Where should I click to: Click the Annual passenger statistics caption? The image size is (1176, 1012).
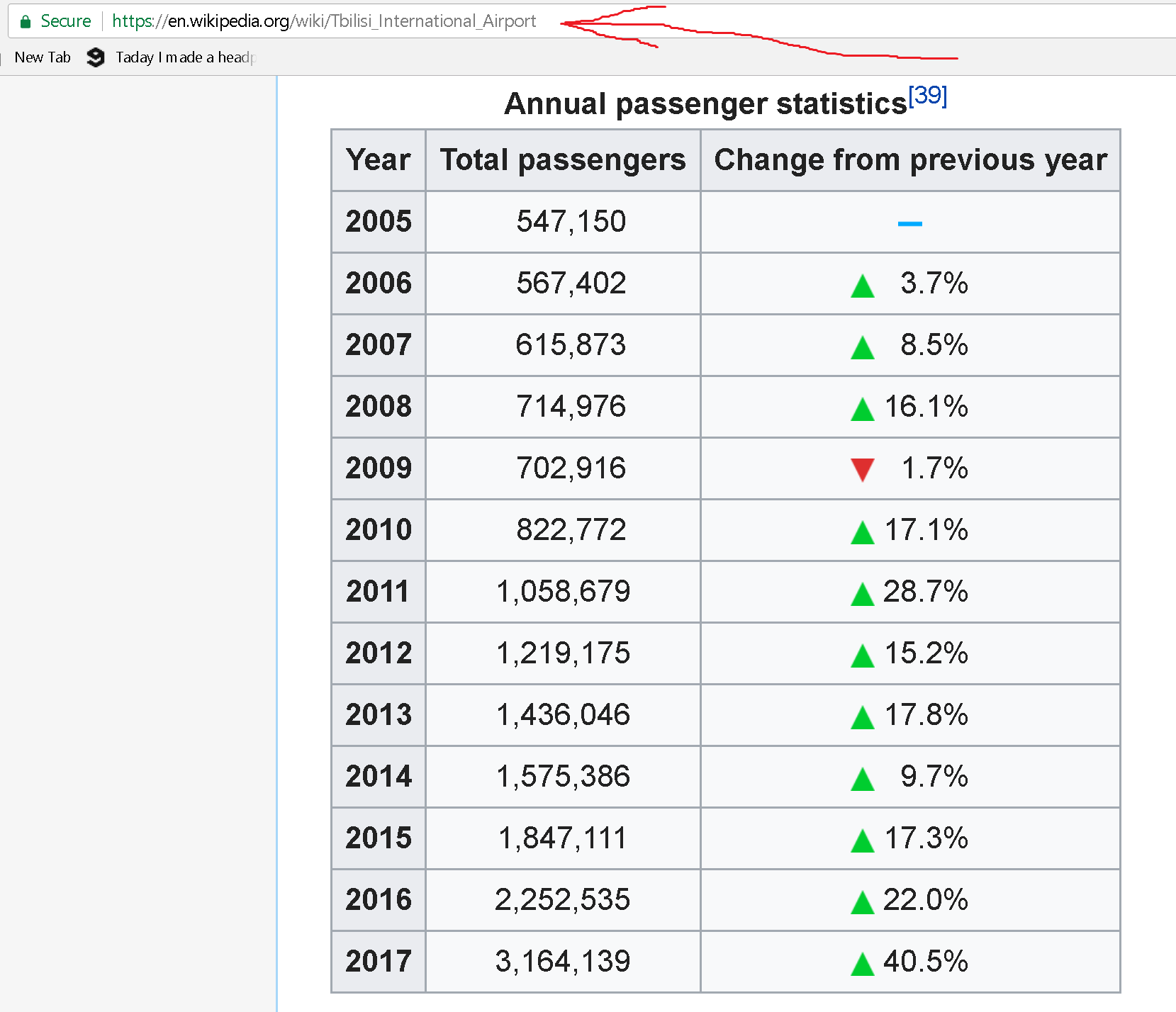click(x=705, y=104)
